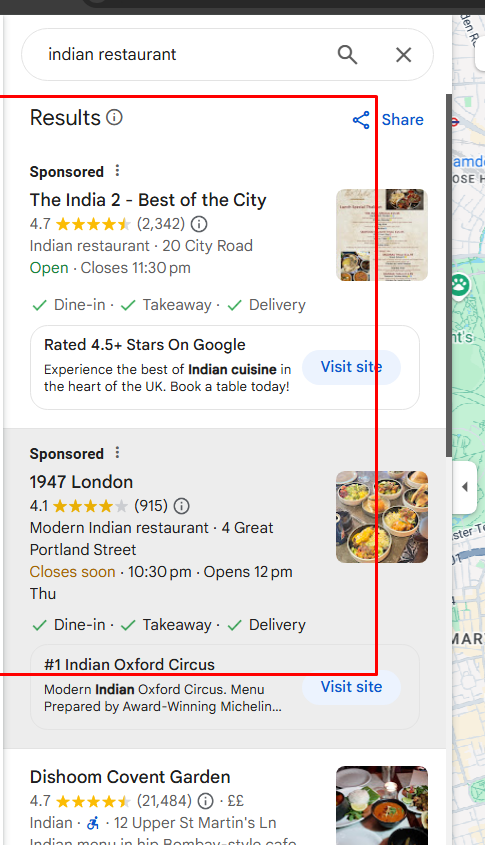Click the Share icon
485x845 pixels.
coord(361,120)
